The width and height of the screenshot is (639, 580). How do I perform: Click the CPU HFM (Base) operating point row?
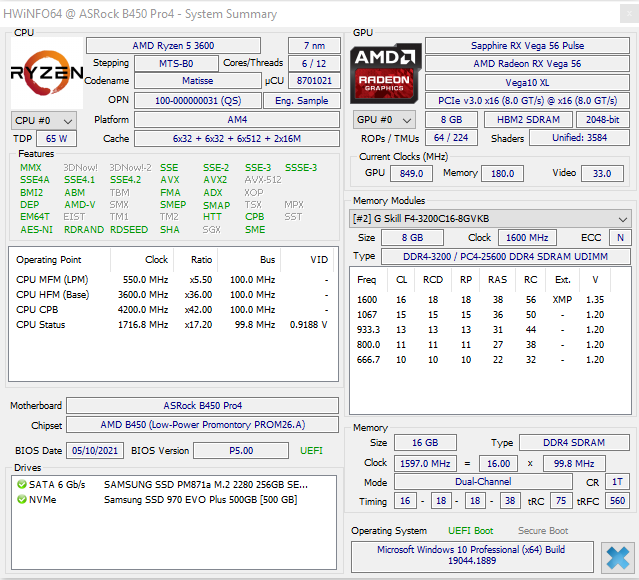[172, 295]
